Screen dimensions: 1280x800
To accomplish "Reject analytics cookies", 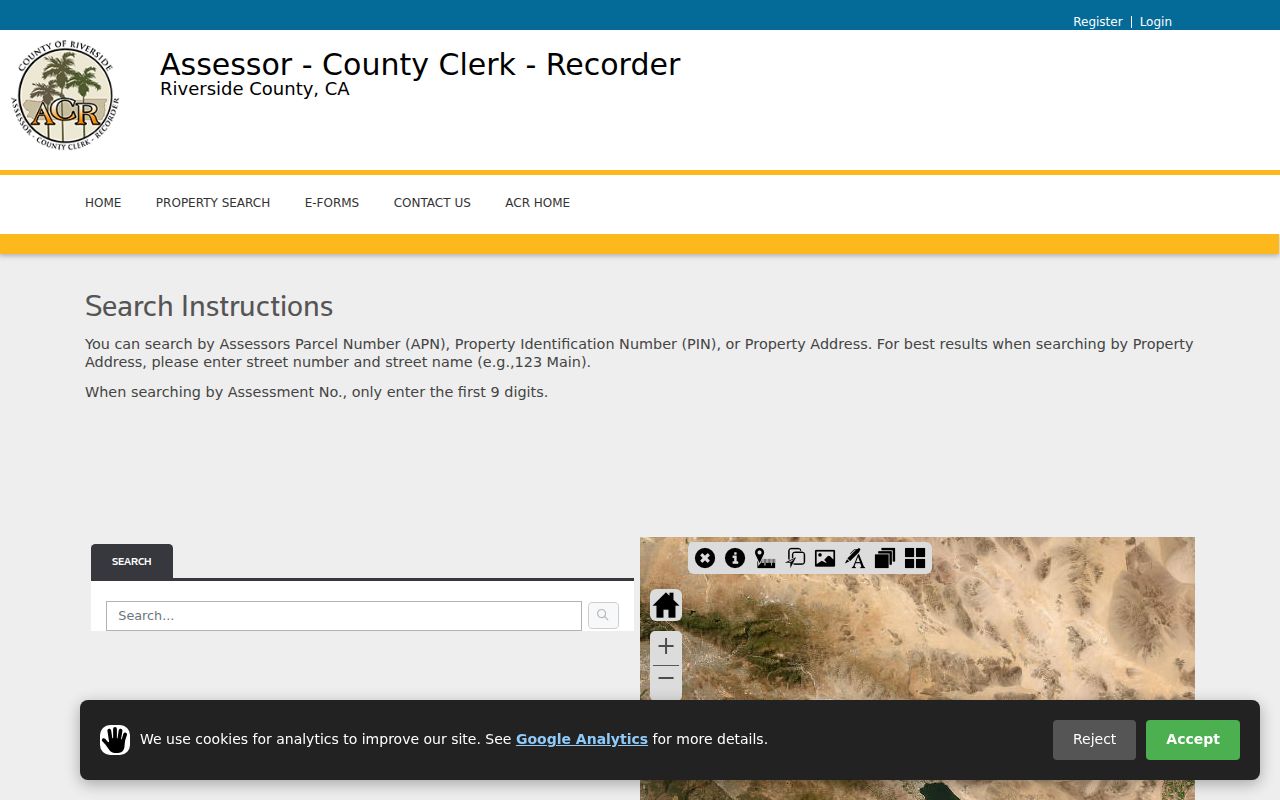I will click(x=1094, y=740).
